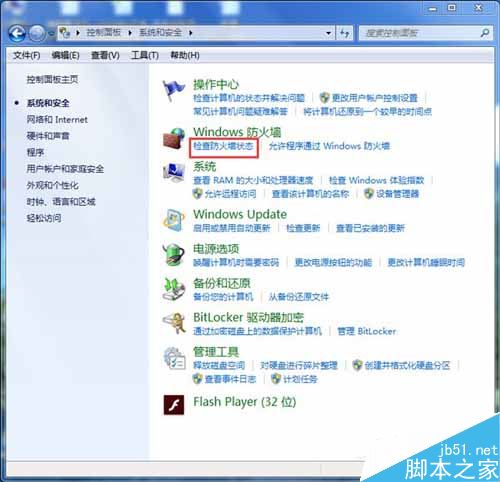Click 检查 Windows 体验指数 link
This screenshot has height=482, width=500.
[376, 180]
